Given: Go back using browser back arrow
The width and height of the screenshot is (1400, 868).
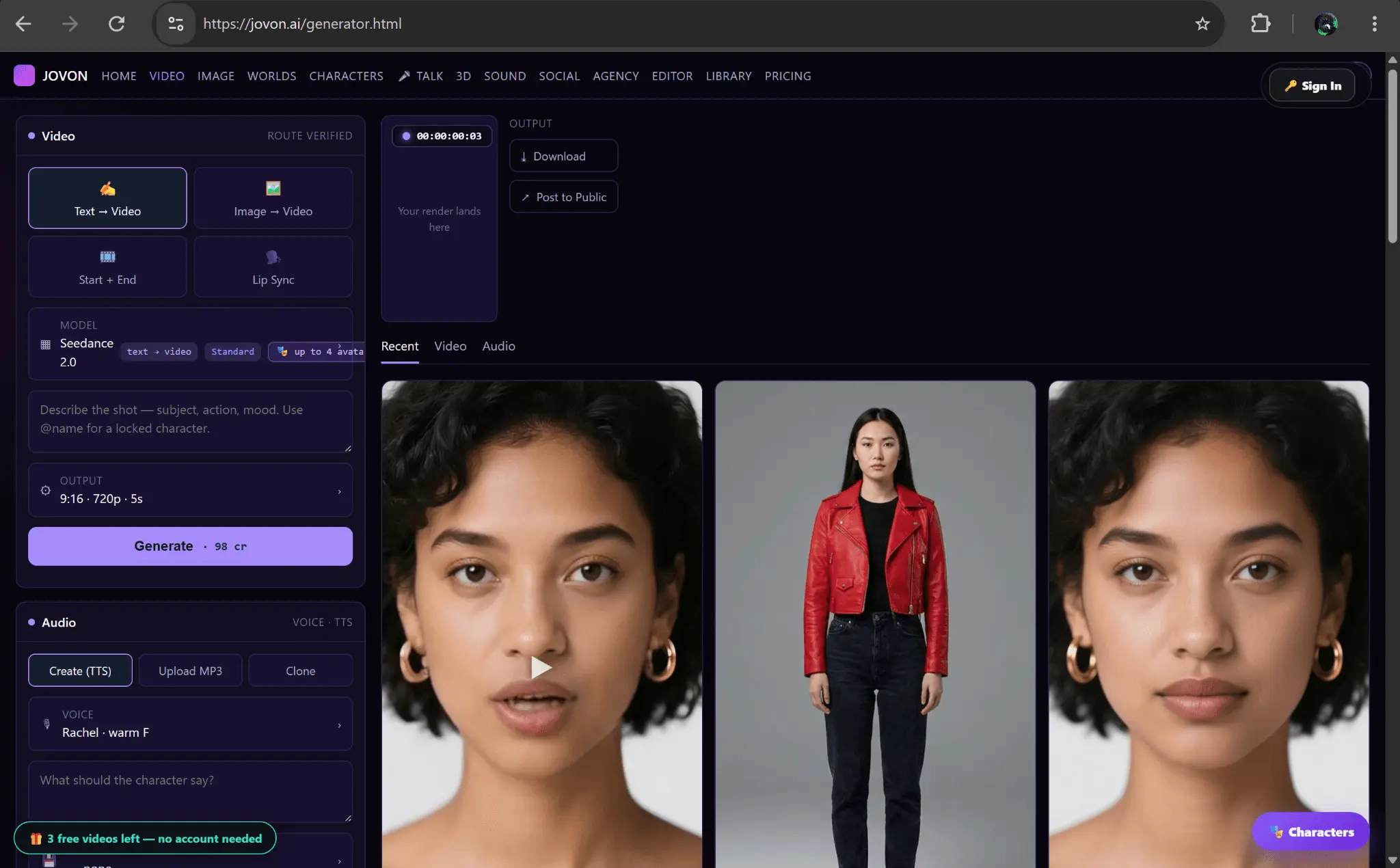Looking at the screenshot, I should click(23, 24).
